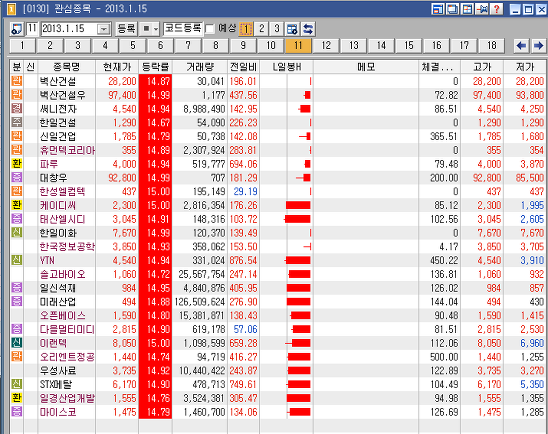The height and width of the screenshot is (434, 548).
Task: Click the purple icon for 마이스코
Action: 17,411
